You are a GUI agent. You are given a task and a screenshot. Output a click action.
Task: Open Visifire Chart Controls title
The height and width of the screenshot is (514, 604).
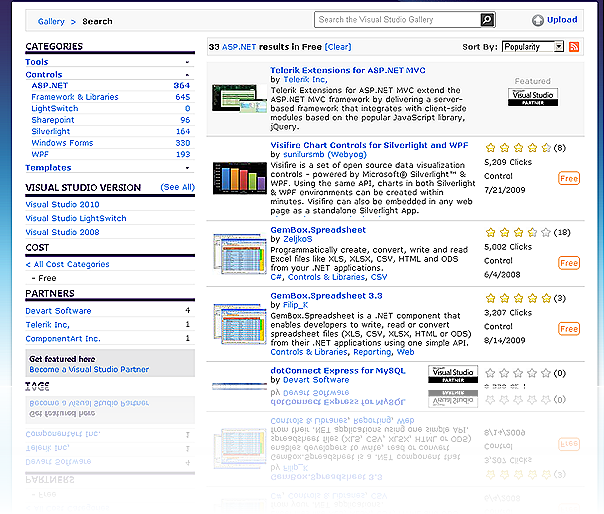click(369, 145)
